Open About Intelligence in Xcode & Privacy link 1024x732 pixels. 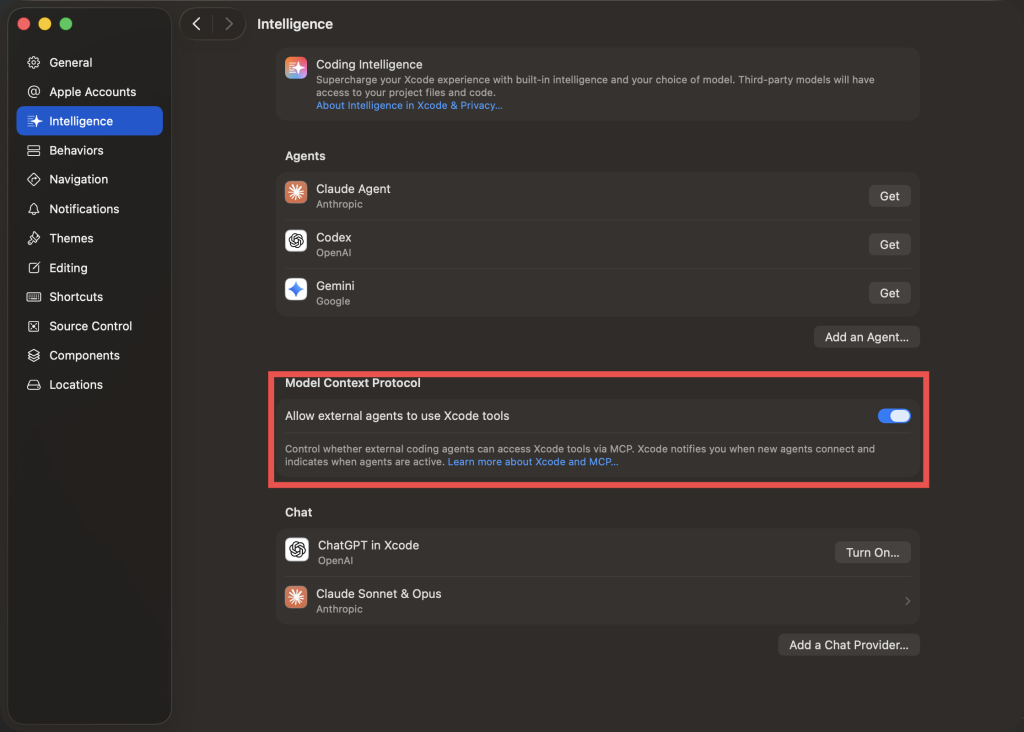[409, 105]
